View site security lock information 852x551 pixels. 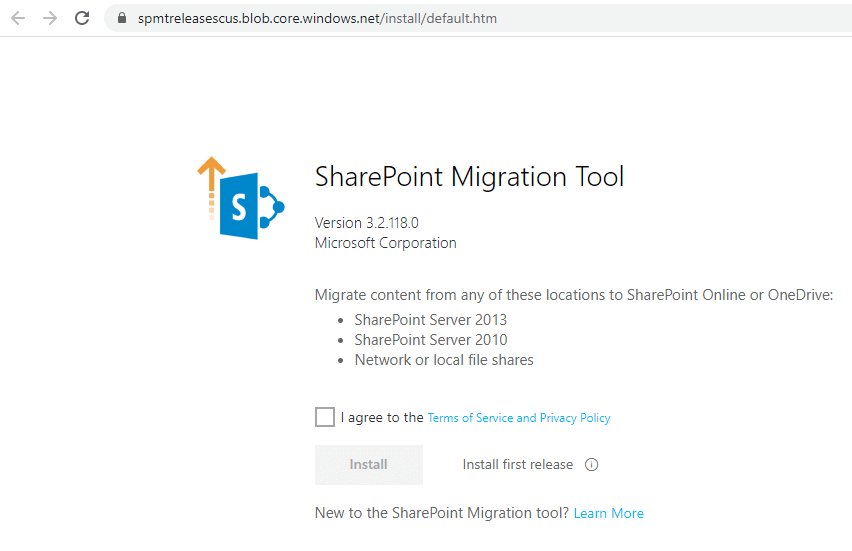pyautogui.click(x=122, y=18)
